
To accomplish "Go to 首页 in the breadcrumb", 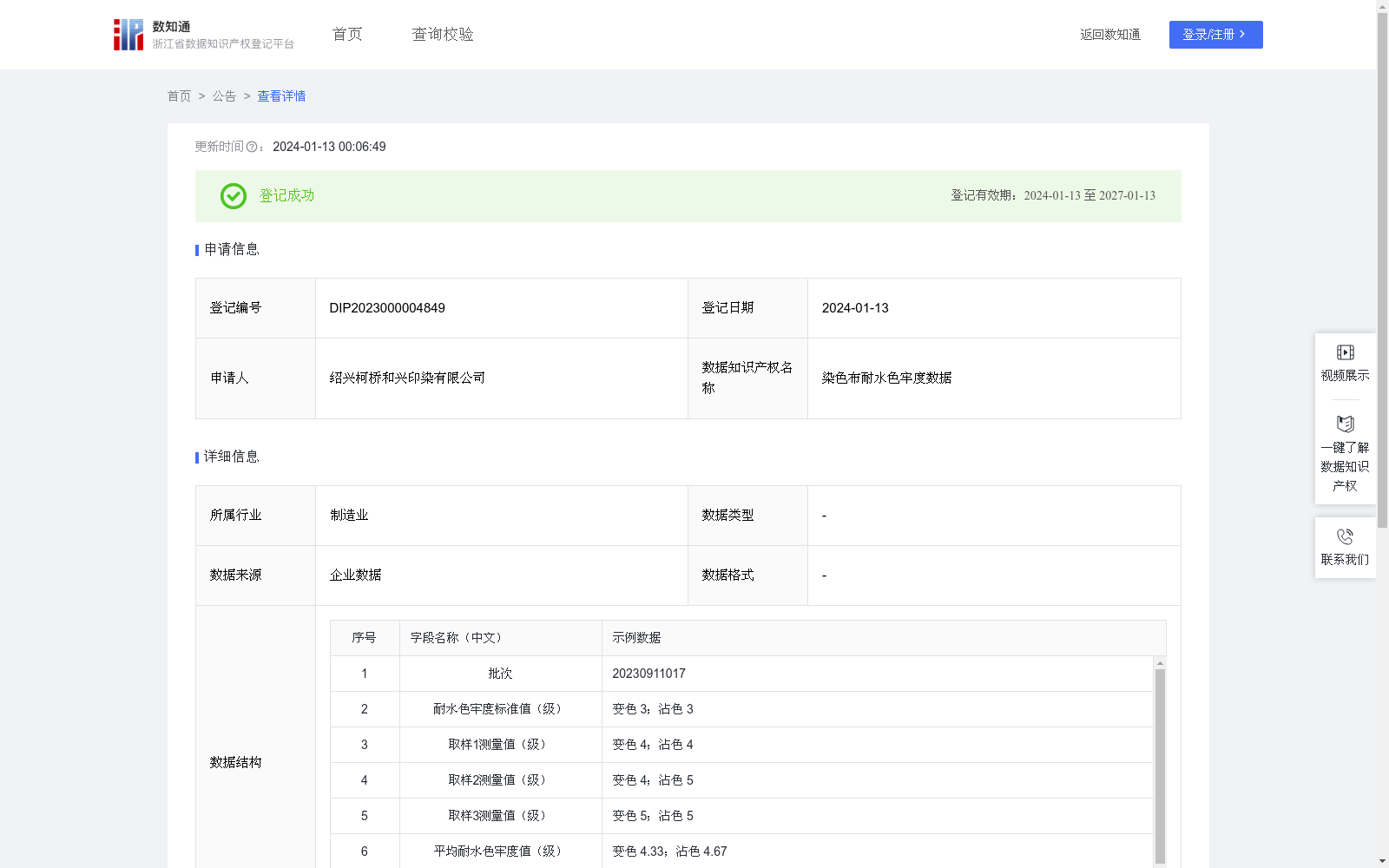I will [x=179, y=96].
